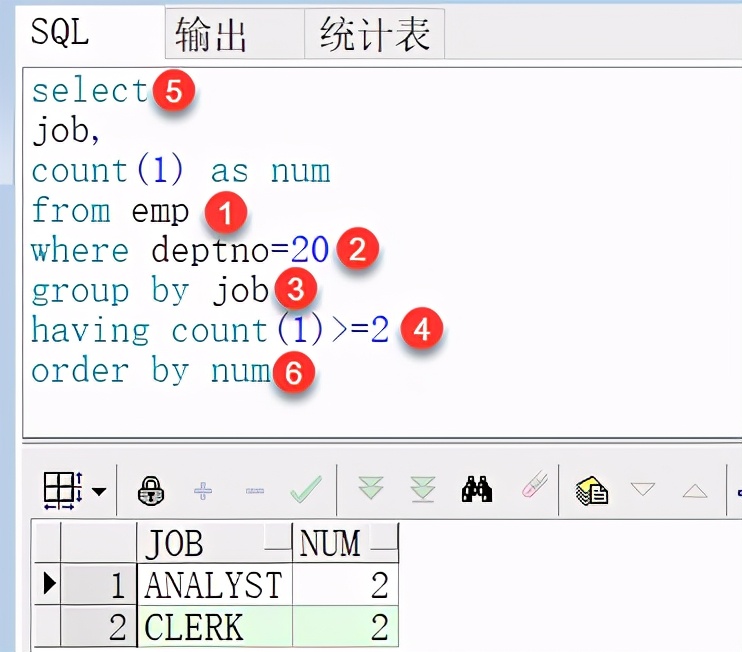Image resolution: width=742 pixels, height=652 pixels.
Task: Click the 'job,' line in the editor
Action: pos(65,131)
